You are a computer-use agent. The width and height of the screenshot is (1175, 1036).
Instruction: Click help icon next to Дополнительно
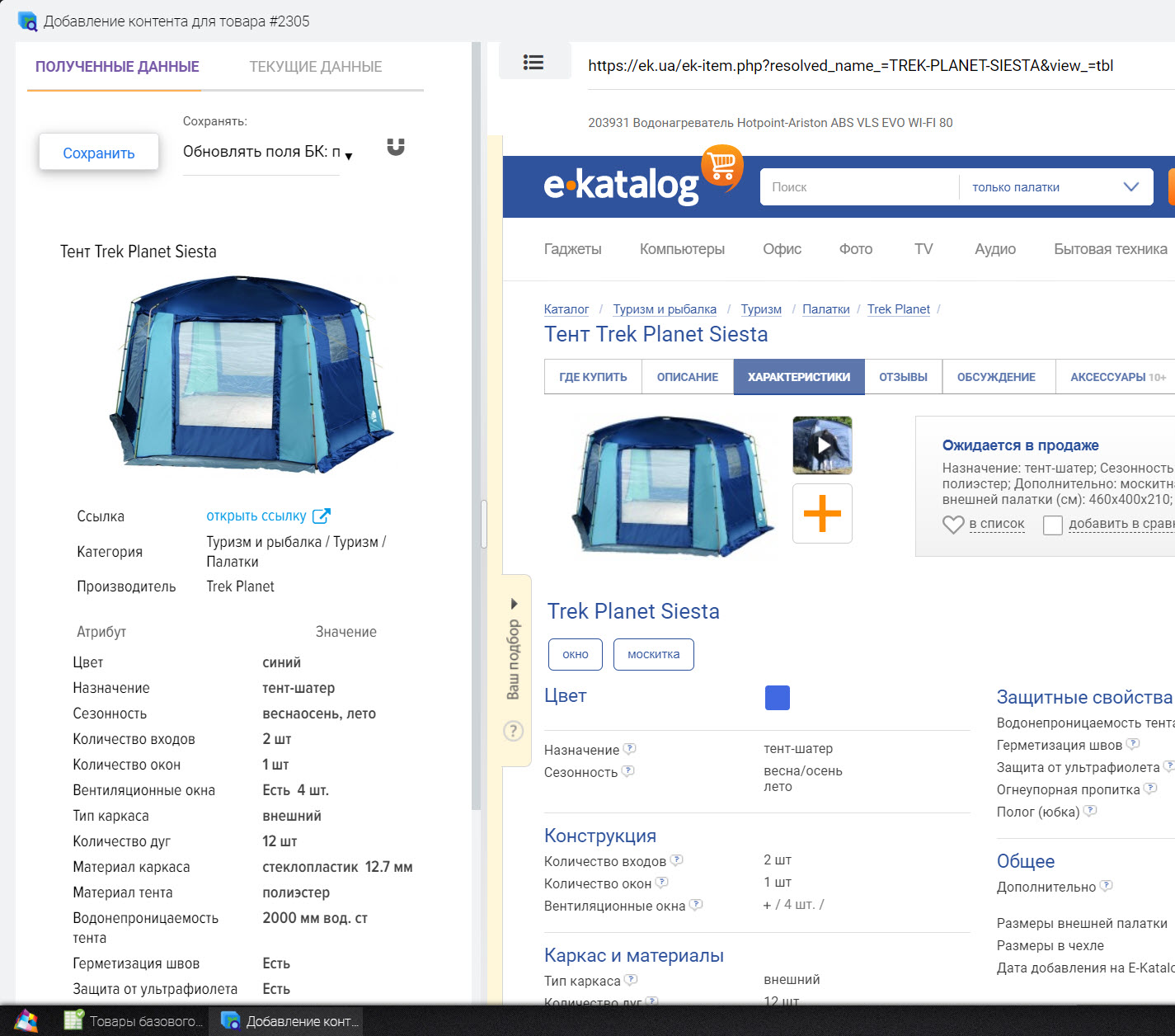pos(1107,886)
